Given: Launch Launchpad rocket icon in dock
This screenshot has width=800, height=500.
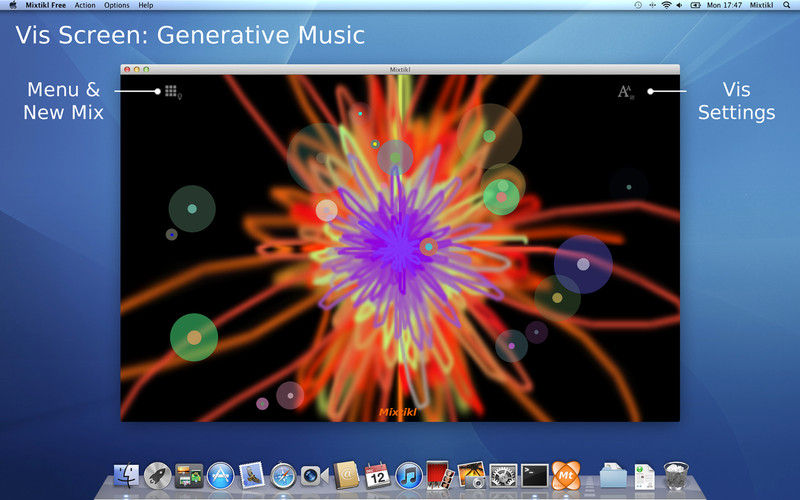Looking at the screenshot, I should (x=157, y=476).
